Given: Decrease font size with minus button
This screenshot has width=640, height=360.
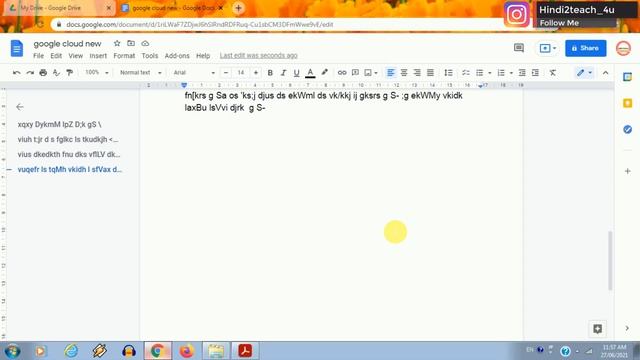Looking at the screenshot, I should (226, 73).
